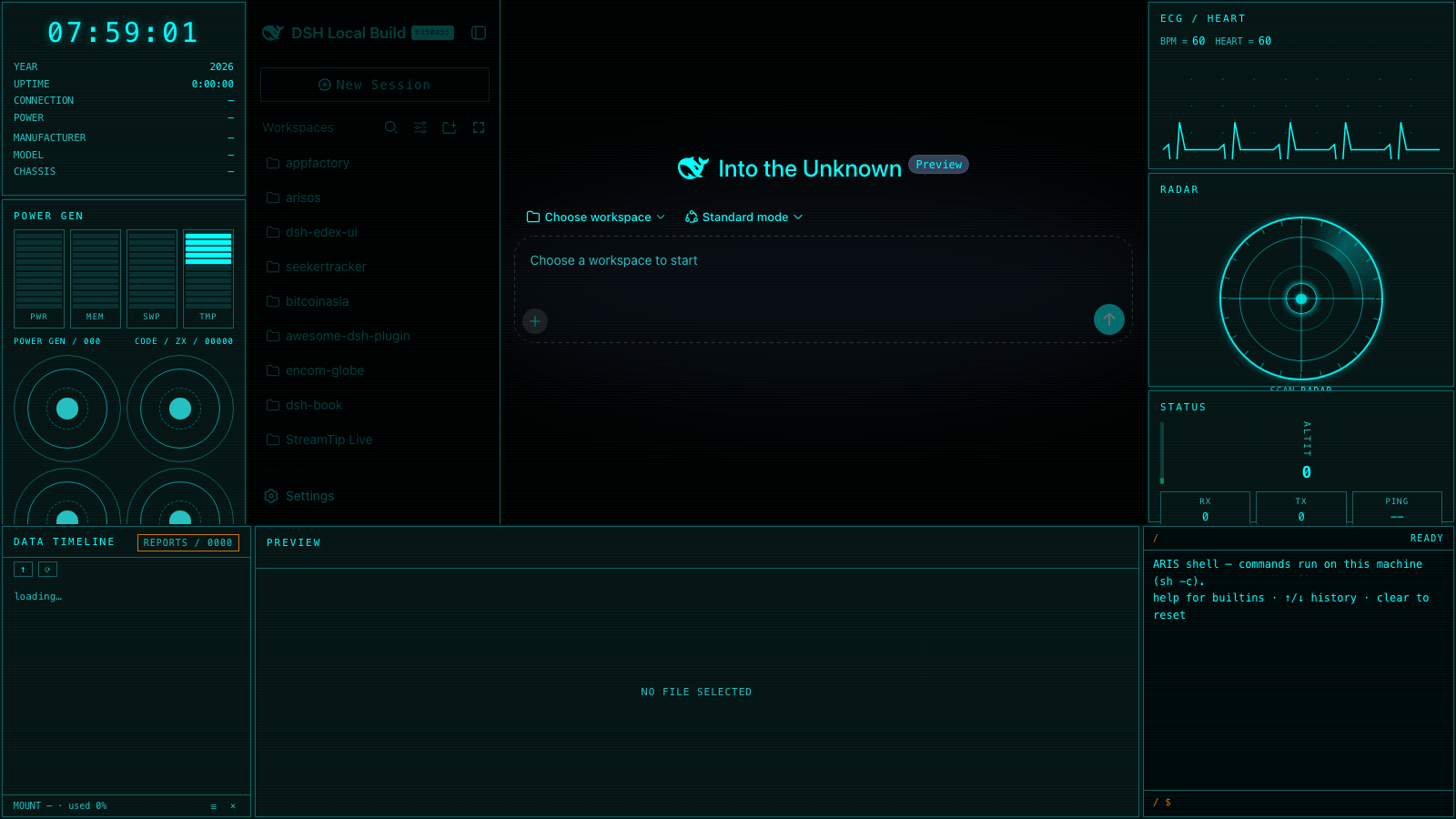Click the PWR power gauge
This screenshot has width=1456, height=819.
click(x=39, y=278)
